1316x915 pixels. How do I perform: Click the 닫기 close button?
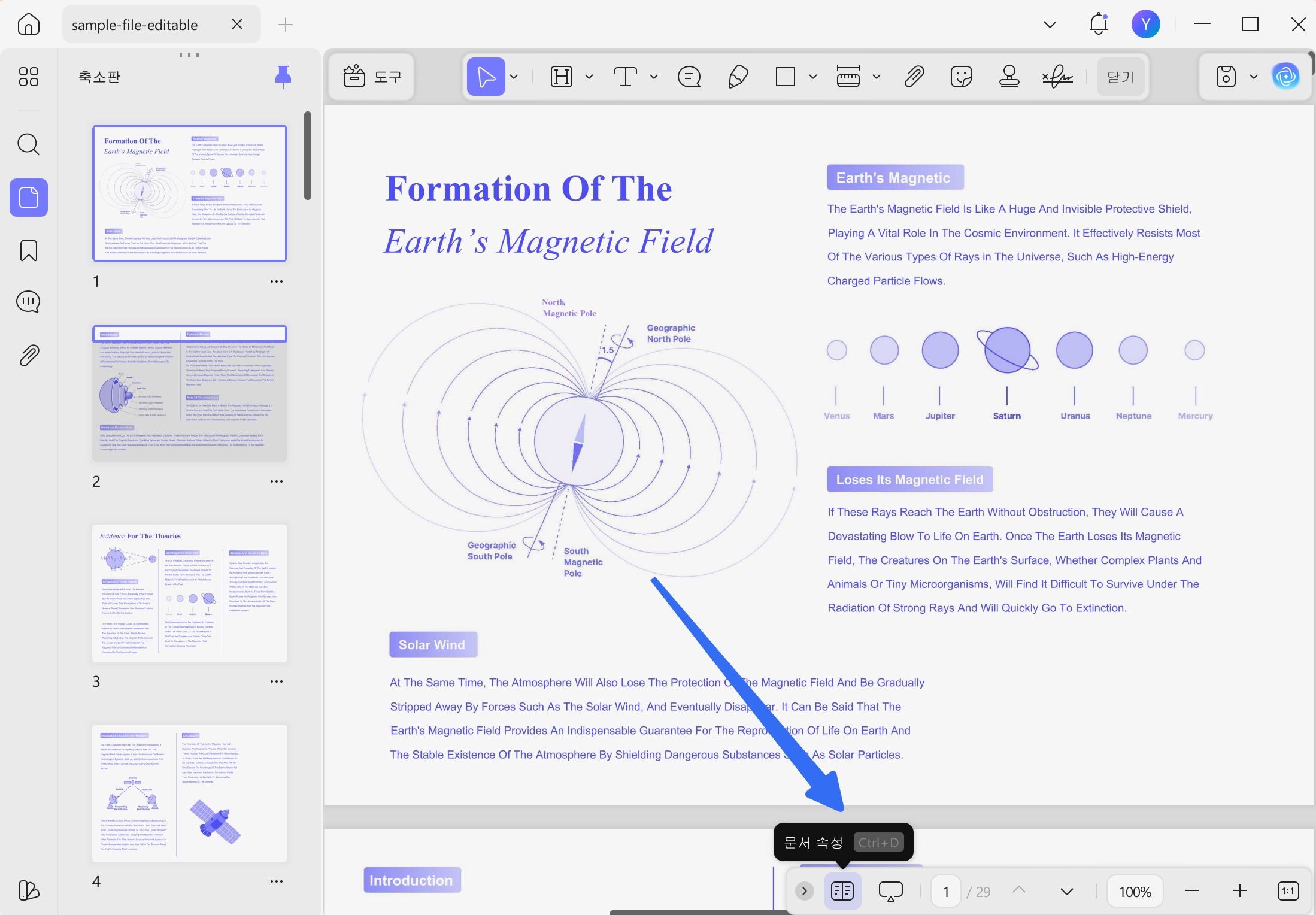coord(1121,77)
